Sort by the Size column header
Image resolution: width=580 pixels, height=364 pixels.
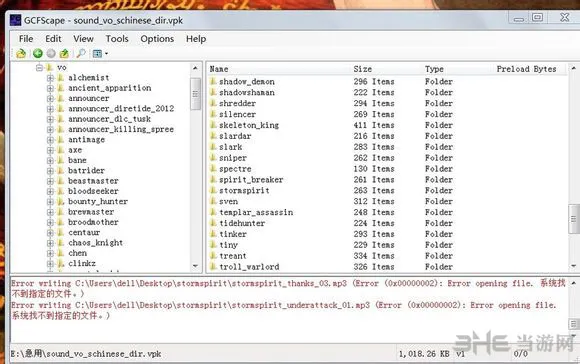(362, 69)
